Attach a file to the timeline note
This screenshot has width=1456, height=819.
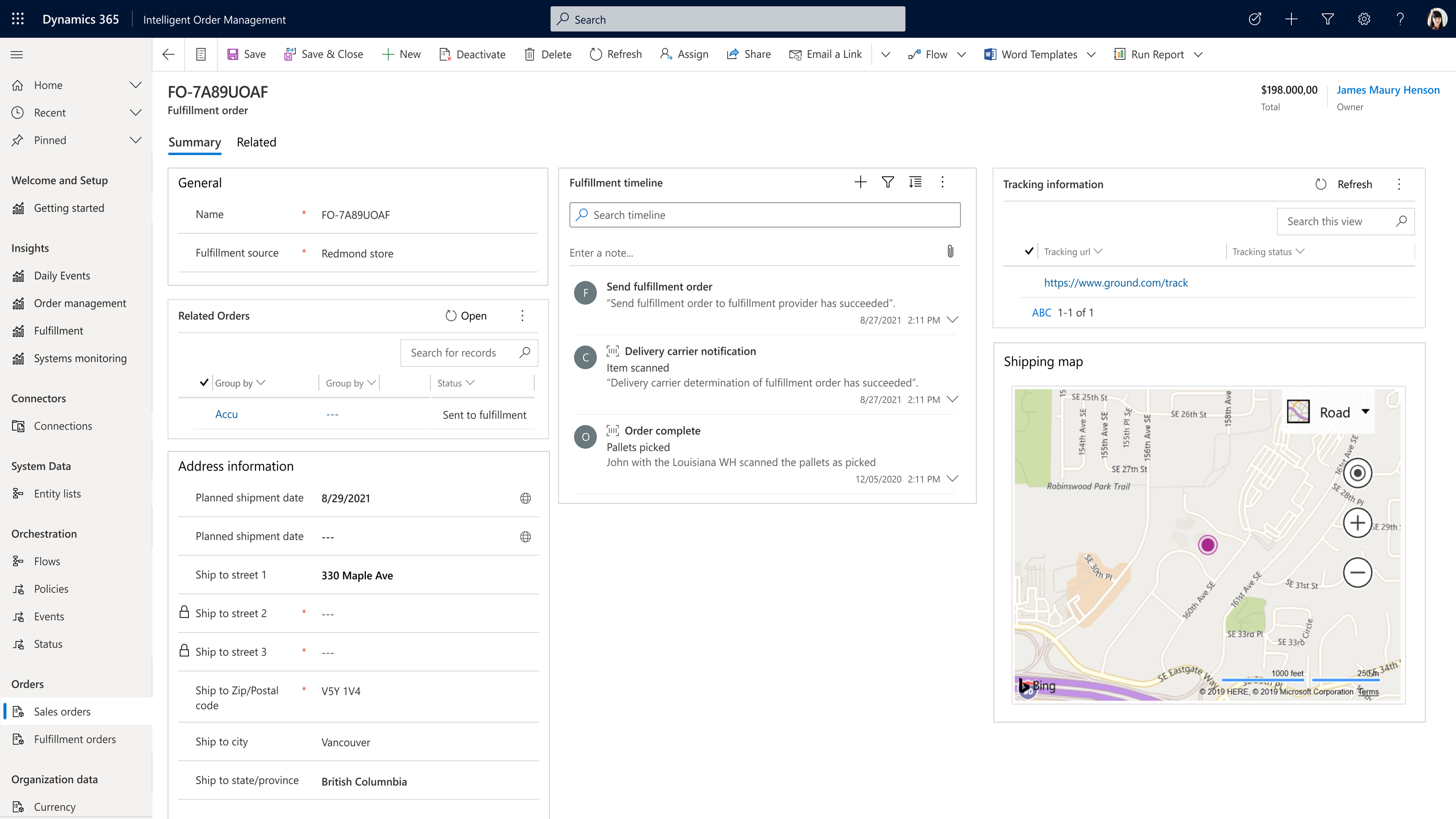click(x=950, y=251)
